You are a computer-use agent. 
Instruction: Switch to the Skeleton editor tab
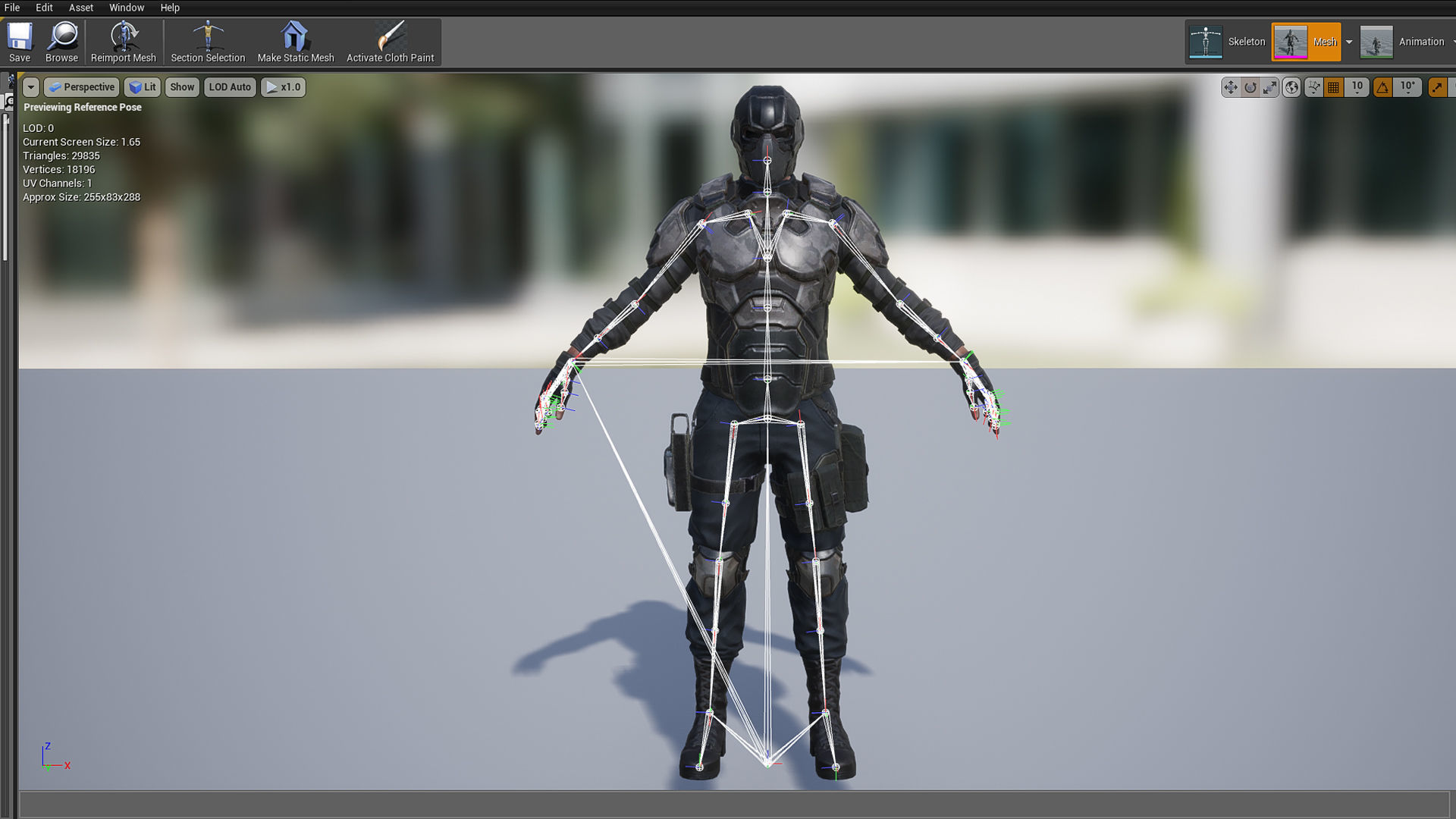pyautogui.click(x=1228, y=42)
